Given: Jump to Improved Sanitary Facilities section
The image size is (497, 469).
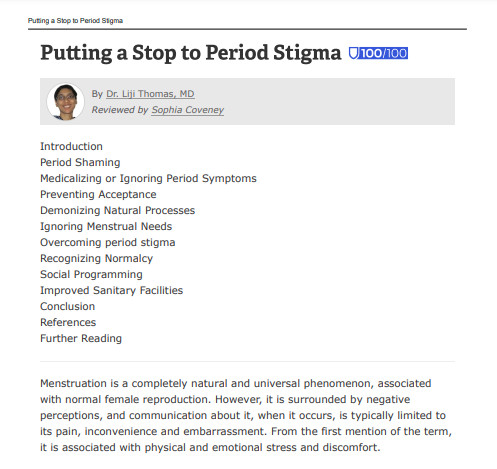Looking at the screenshot, I should coord(111,290).
